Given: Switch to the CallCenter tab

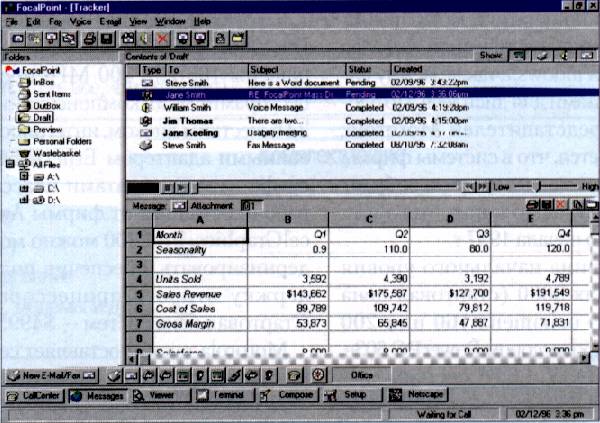Looking at the screenshot, I should point(34,395).
